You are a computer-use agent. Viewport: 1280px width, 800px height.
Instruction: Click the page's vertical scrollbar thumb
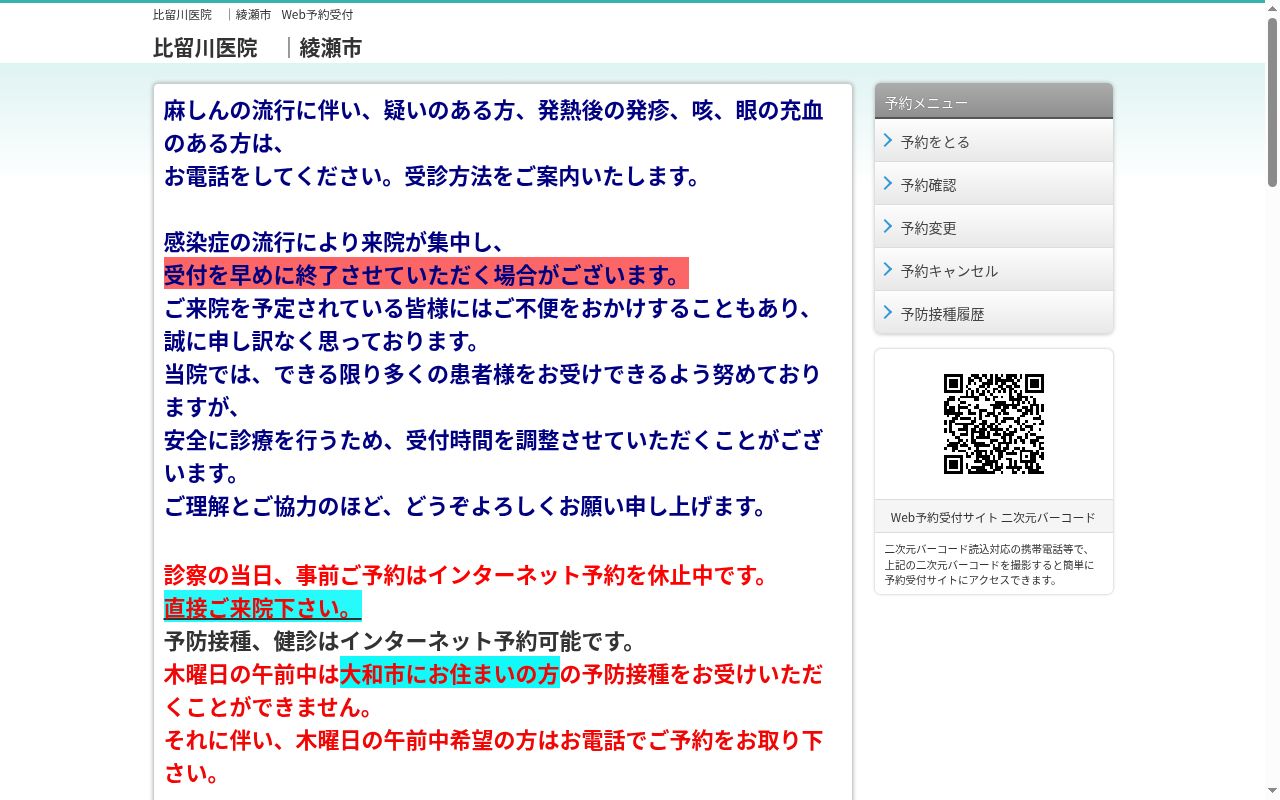[x=1272, y=100]
